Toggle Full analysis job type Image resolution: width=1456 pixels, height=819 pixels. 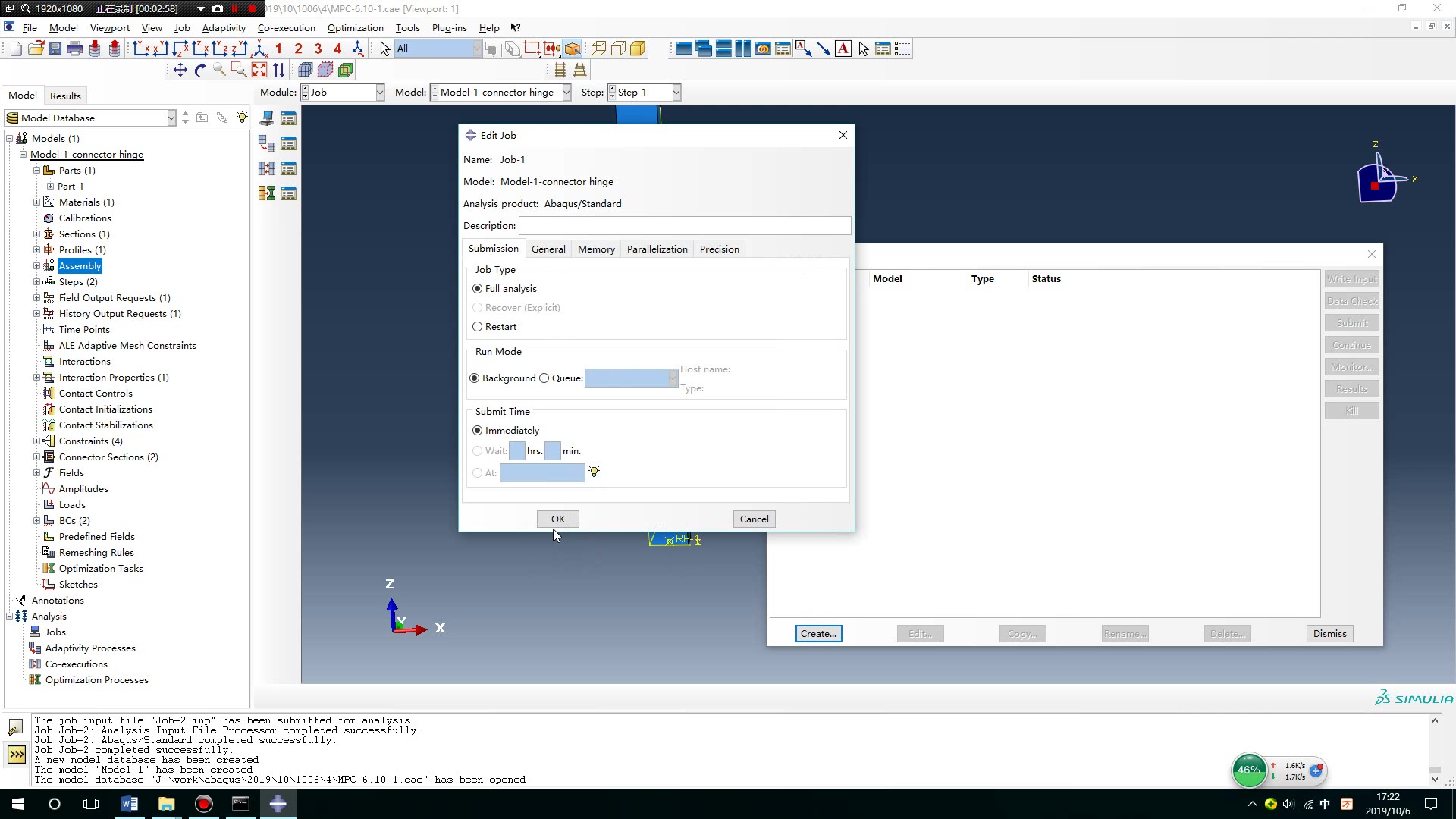pos(477,289)
